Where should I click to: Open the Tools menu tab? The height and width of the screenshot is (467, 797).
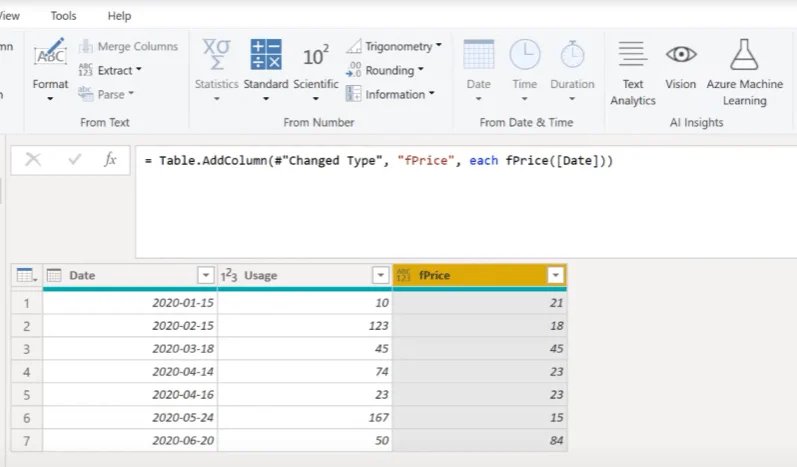63,16
